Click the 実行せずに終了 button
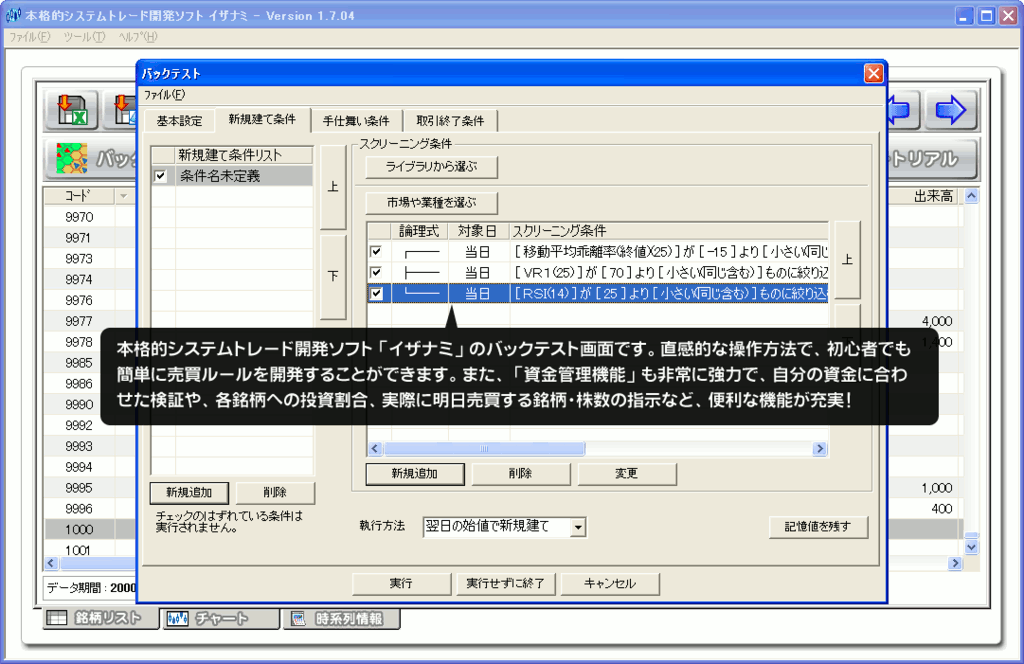 coord(505,584)
